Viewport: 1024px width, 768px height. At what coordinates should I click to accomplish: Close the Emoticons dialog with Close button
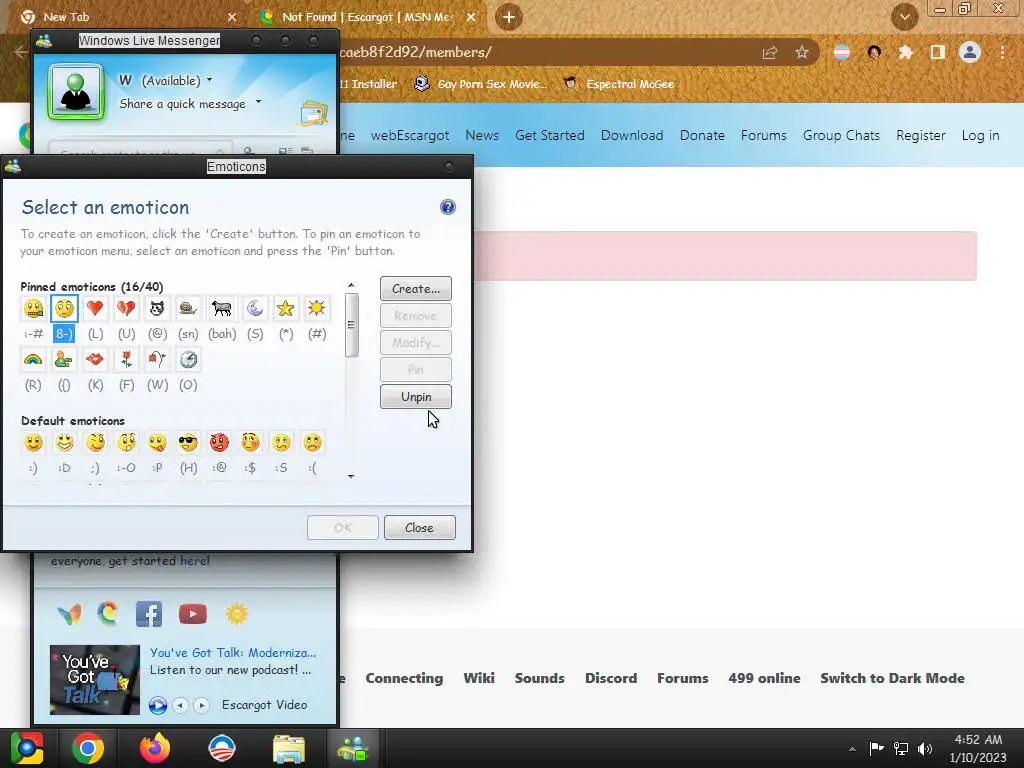tap(419, 528)
